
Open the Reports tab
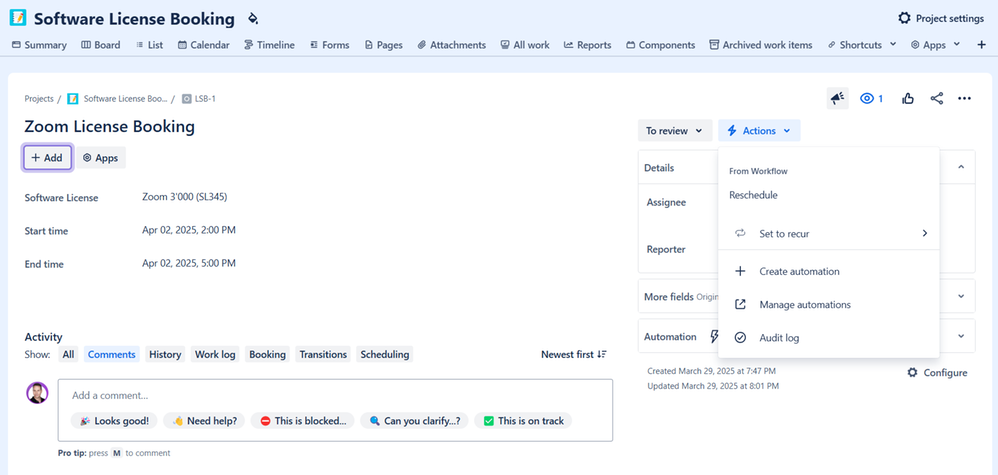(587, 45)
